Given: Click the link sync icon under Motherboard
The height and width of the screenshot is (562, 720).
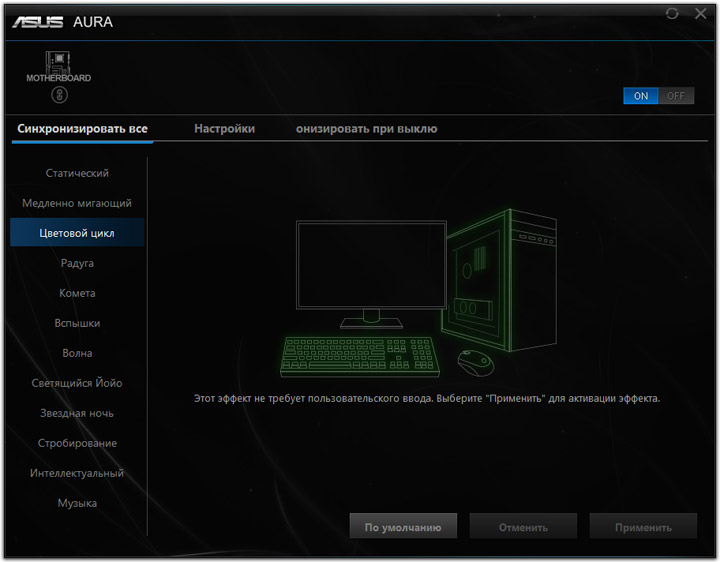Looking at the screenshot, I should click(59, 95).
